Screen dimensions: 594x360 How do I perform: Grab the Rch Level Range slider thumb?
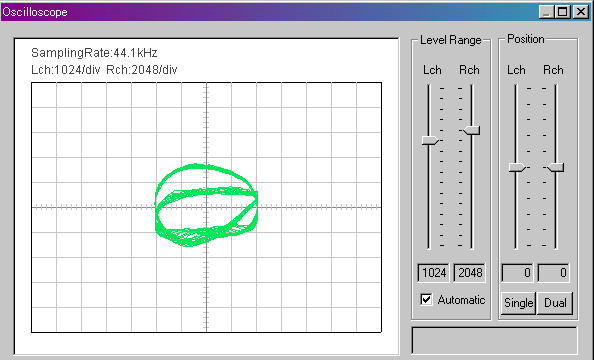(471, 130)
